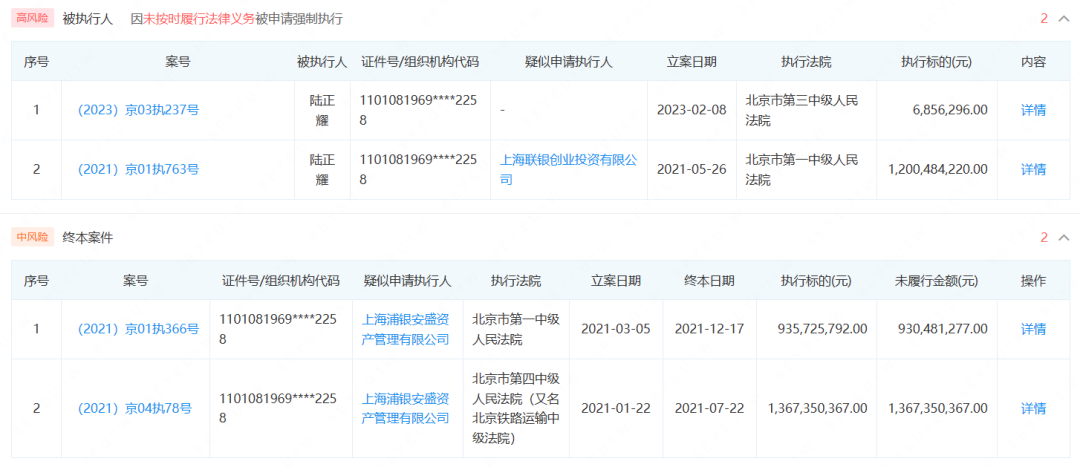Select 未履行金额 1,367,350,367.00 cell
The width and height of the screenshot is (1080, 467).
937,408
